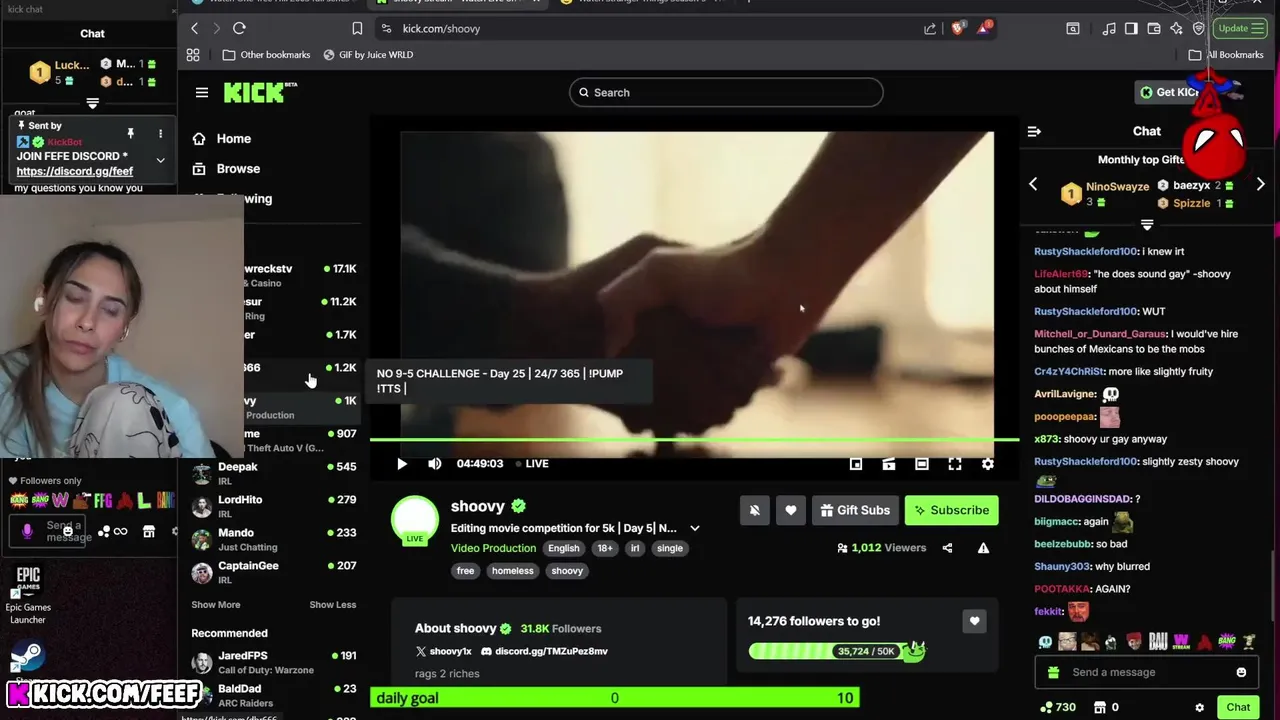This screenshot has height=720, width=1280.
Task: Open the Leo AI sparkle icon
Action: coord(1176,28)
